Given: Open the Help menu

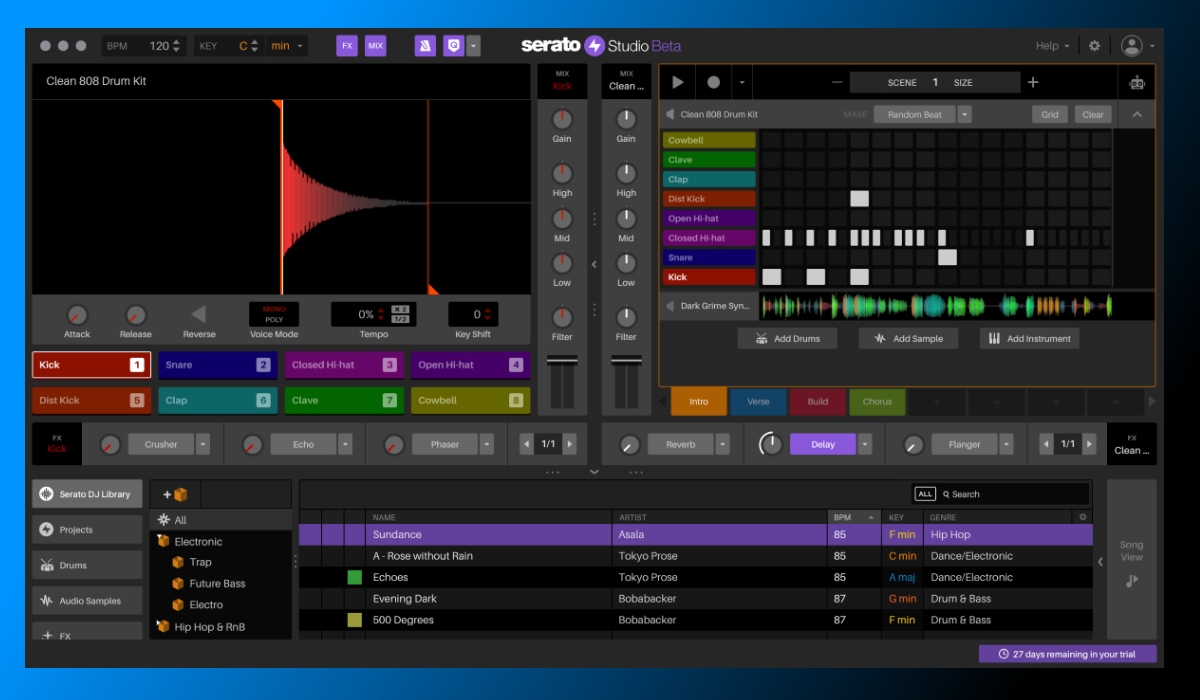Looking at the screenshot, I should pos(1052,46).
